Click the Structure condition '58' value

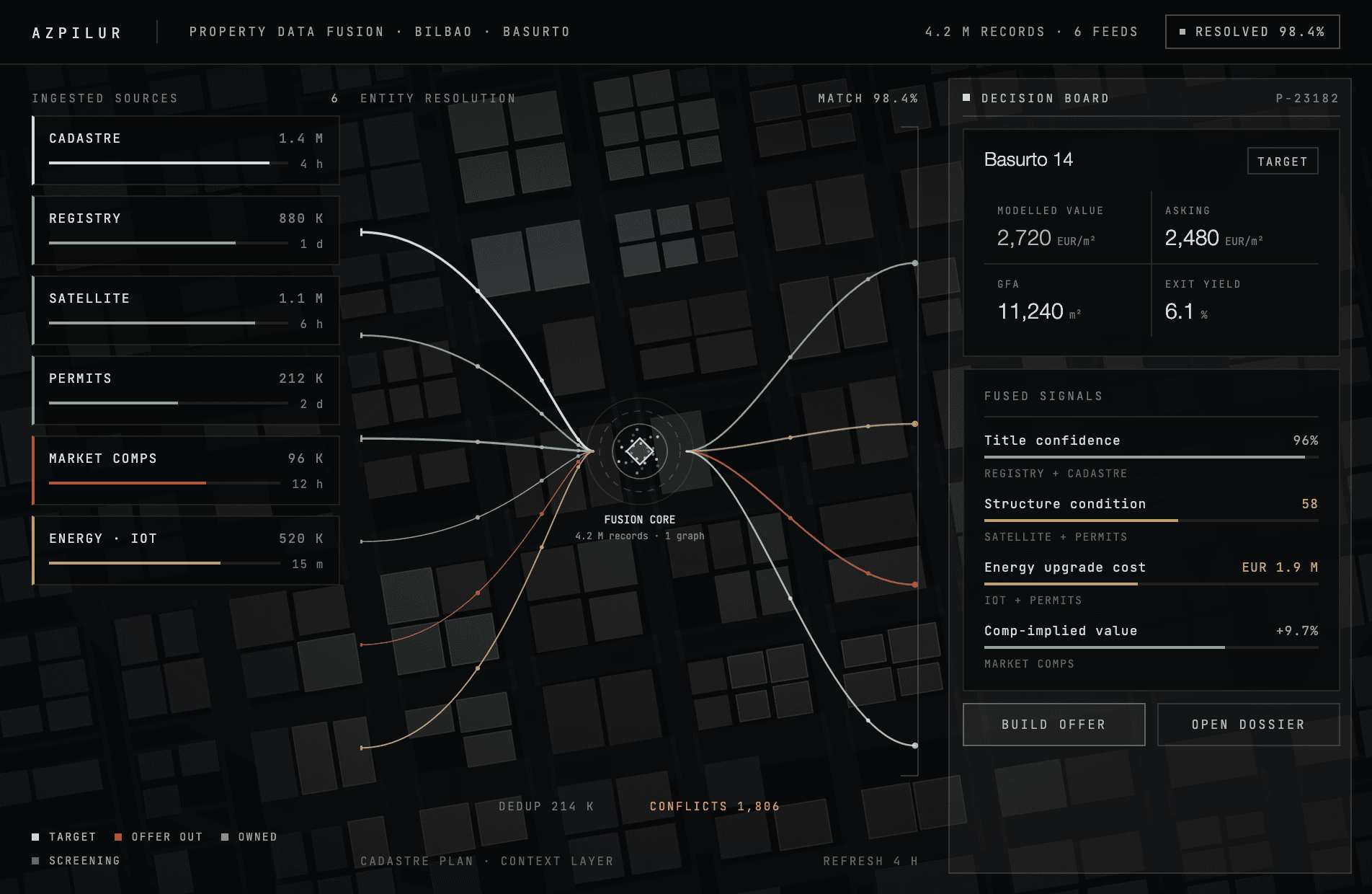point(1310,504)
